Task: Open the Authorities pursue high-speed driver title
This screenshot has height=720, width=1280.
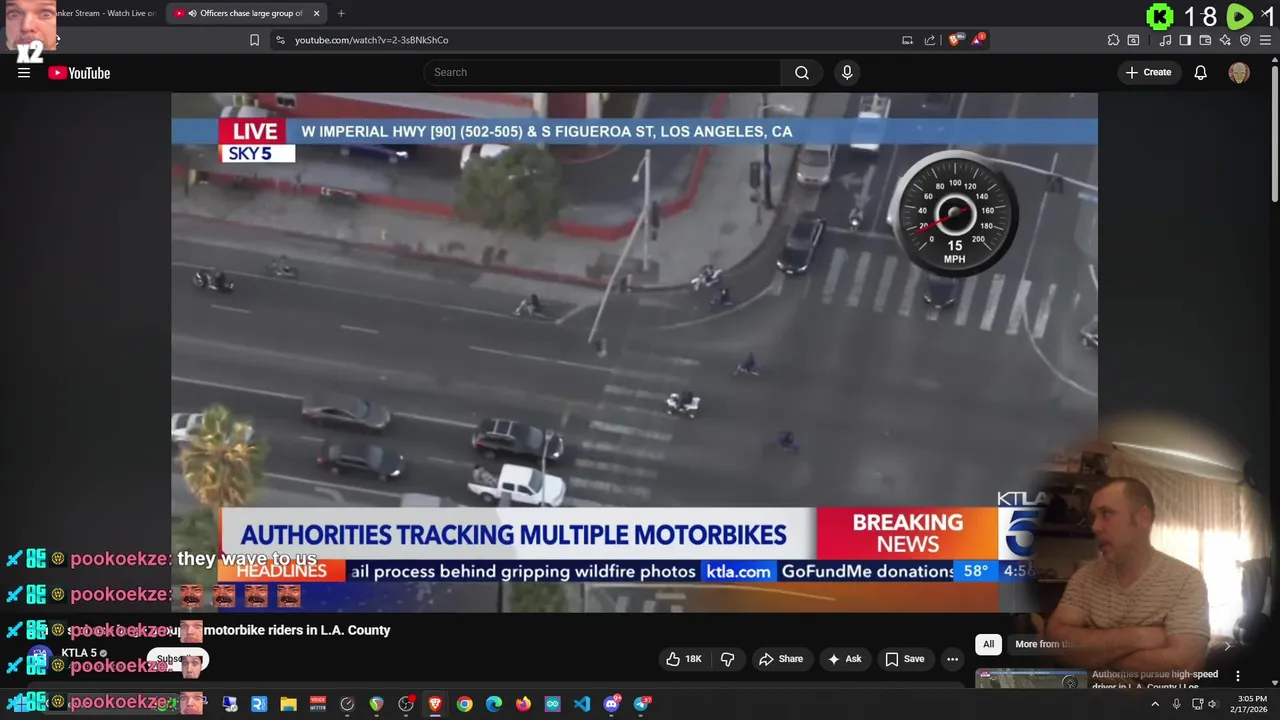Action: pos(1155,680)
